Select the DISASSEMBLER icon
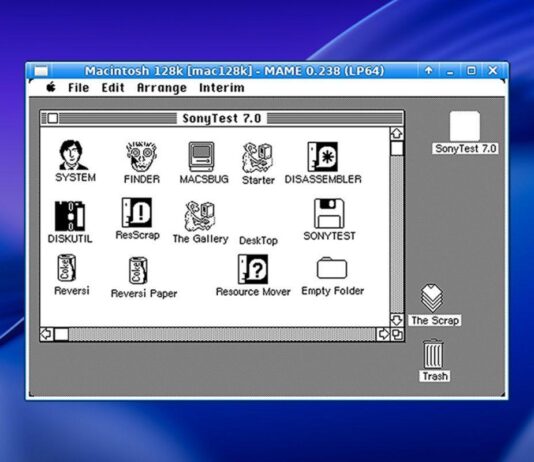Viewport: 534px width, 462px height. (323, 157)
